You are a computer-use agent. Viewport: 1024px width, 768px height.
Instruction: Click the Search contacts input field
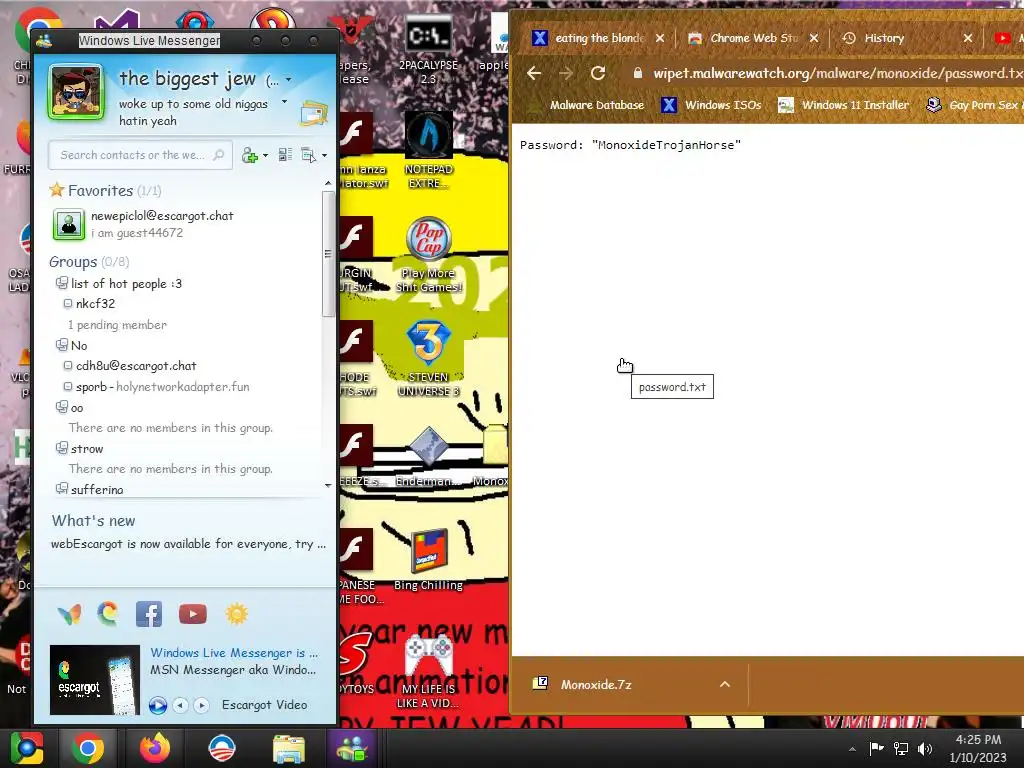pyautogui.click(x=140, y=155)
